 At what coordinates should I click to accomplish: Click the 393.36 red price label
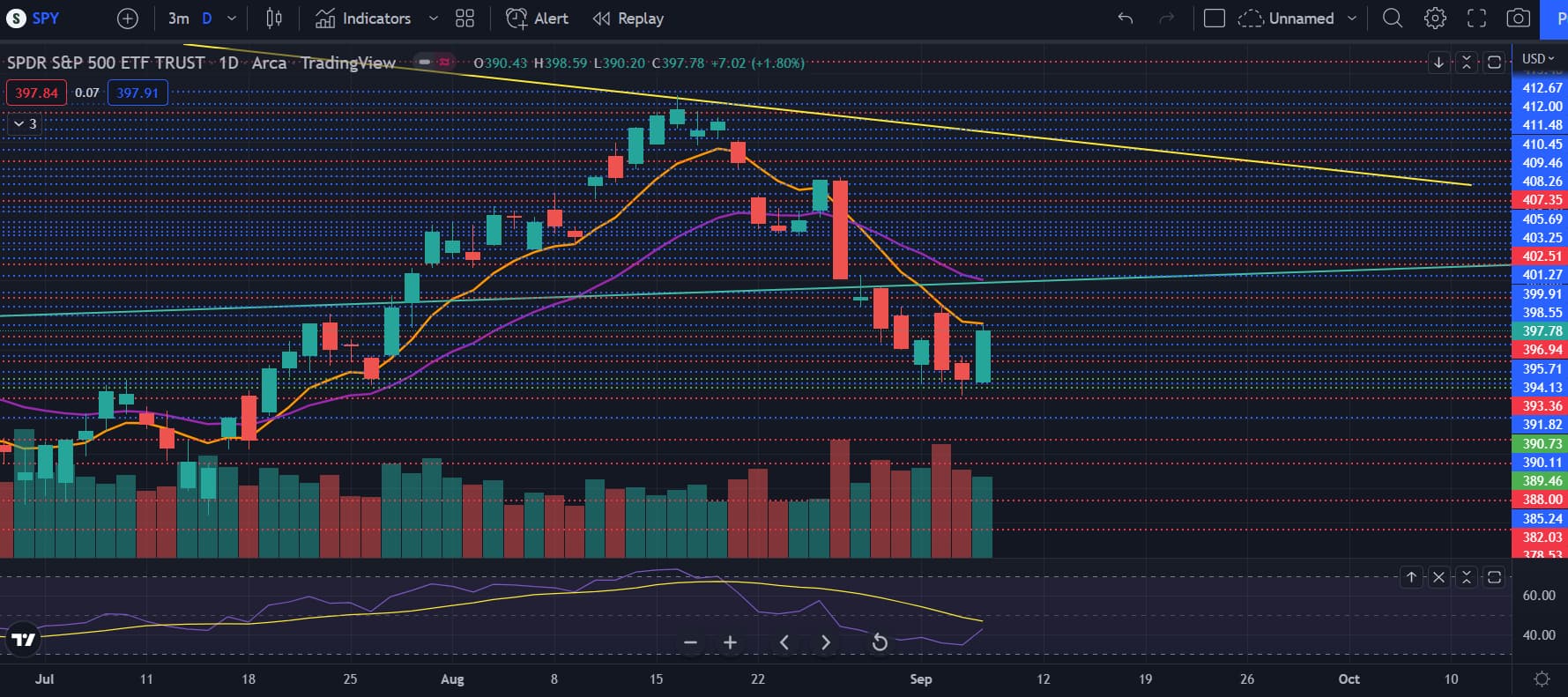pyautogui.click(x=1541, y=406)
